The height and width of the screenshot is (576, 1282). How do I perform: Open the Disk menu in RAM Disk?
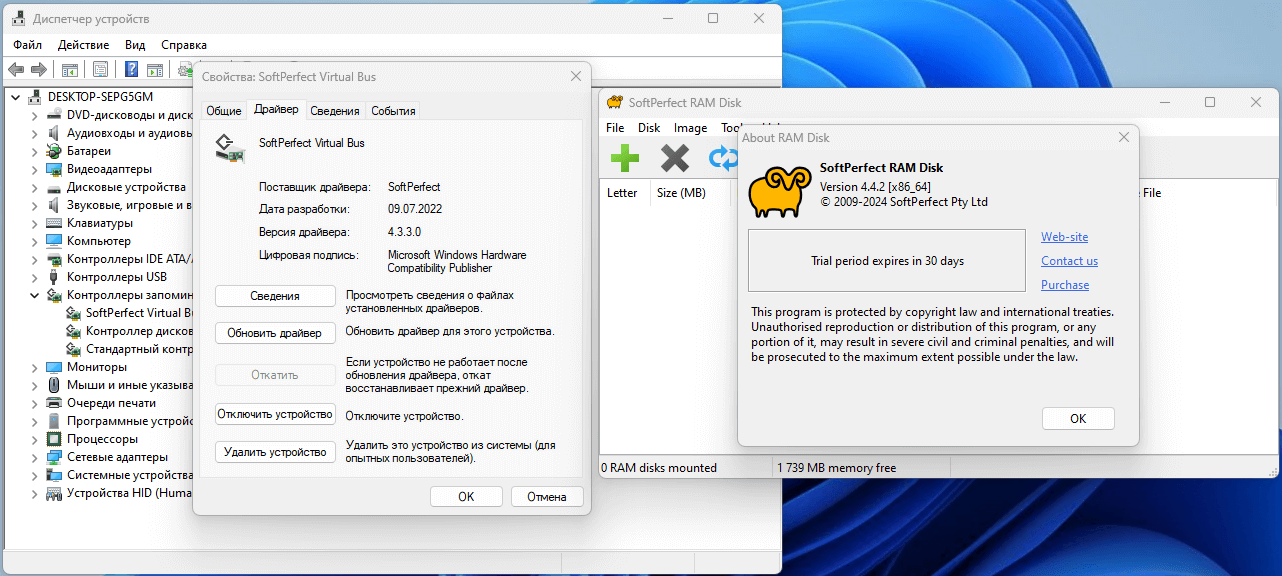pos(649,128)
